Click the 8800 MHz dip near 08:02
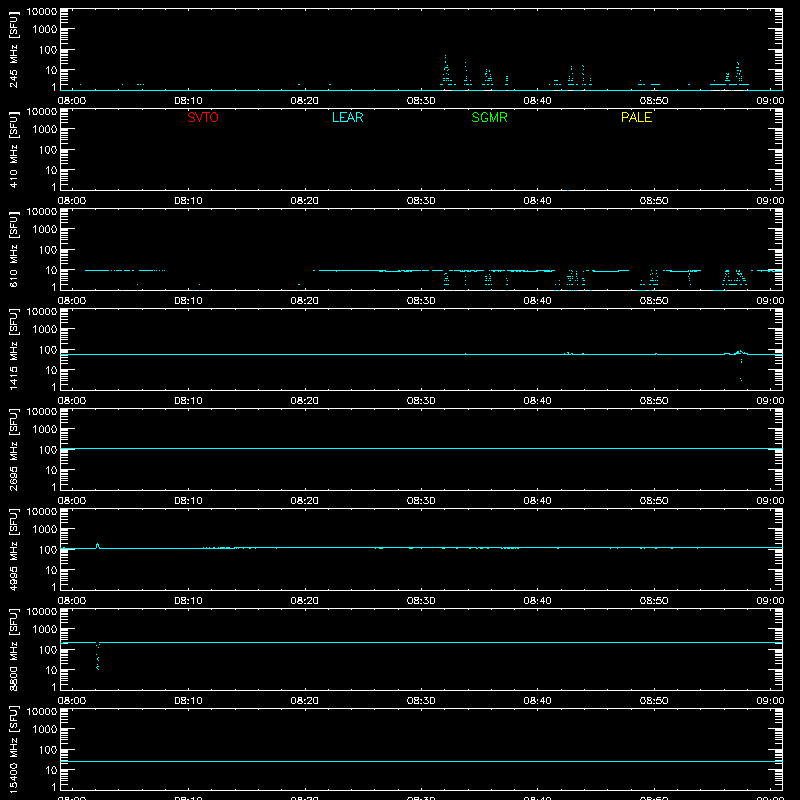 (97, 657)
